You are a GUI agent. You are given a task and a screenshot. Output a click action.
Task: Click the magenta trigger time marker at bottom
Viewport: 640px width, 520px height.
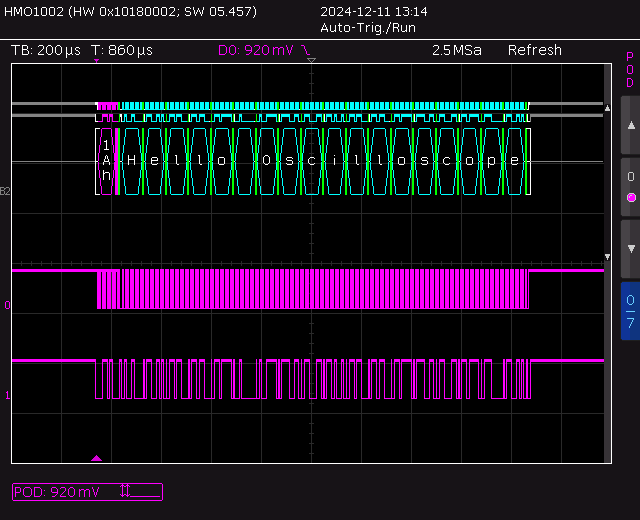tap(97, 458)
